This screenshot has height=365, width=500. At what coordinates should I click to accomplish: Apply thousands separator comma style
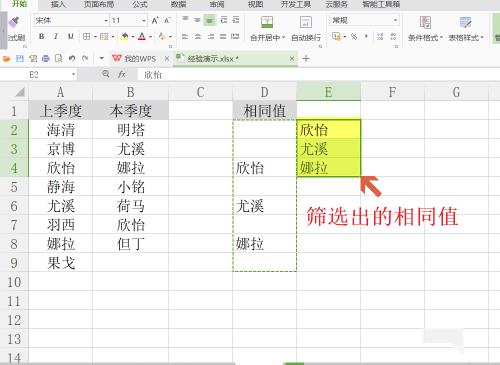click(366, 36)
